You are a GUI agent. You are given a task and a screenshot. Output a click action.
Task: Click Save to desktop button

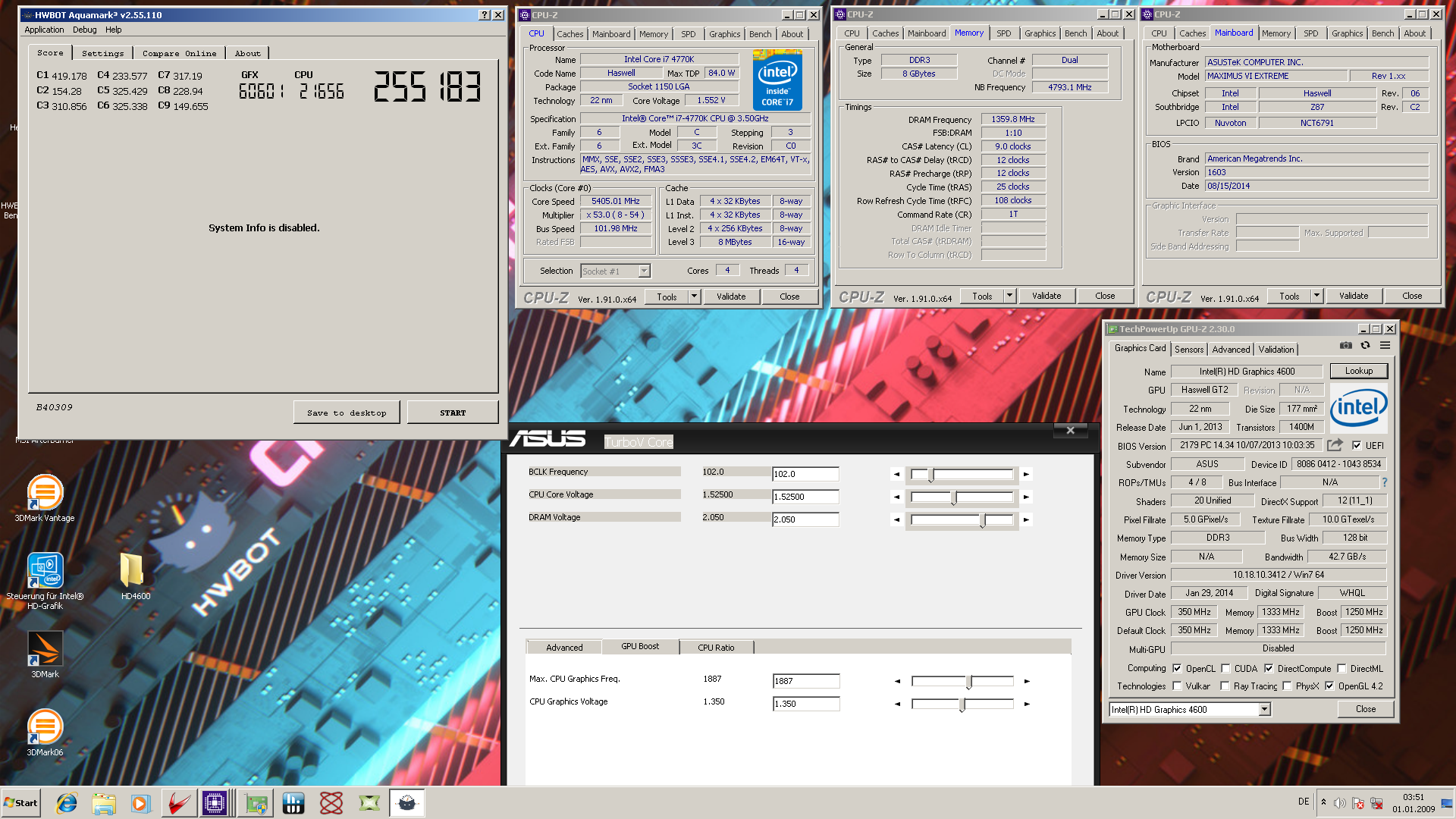pos(347,413)
